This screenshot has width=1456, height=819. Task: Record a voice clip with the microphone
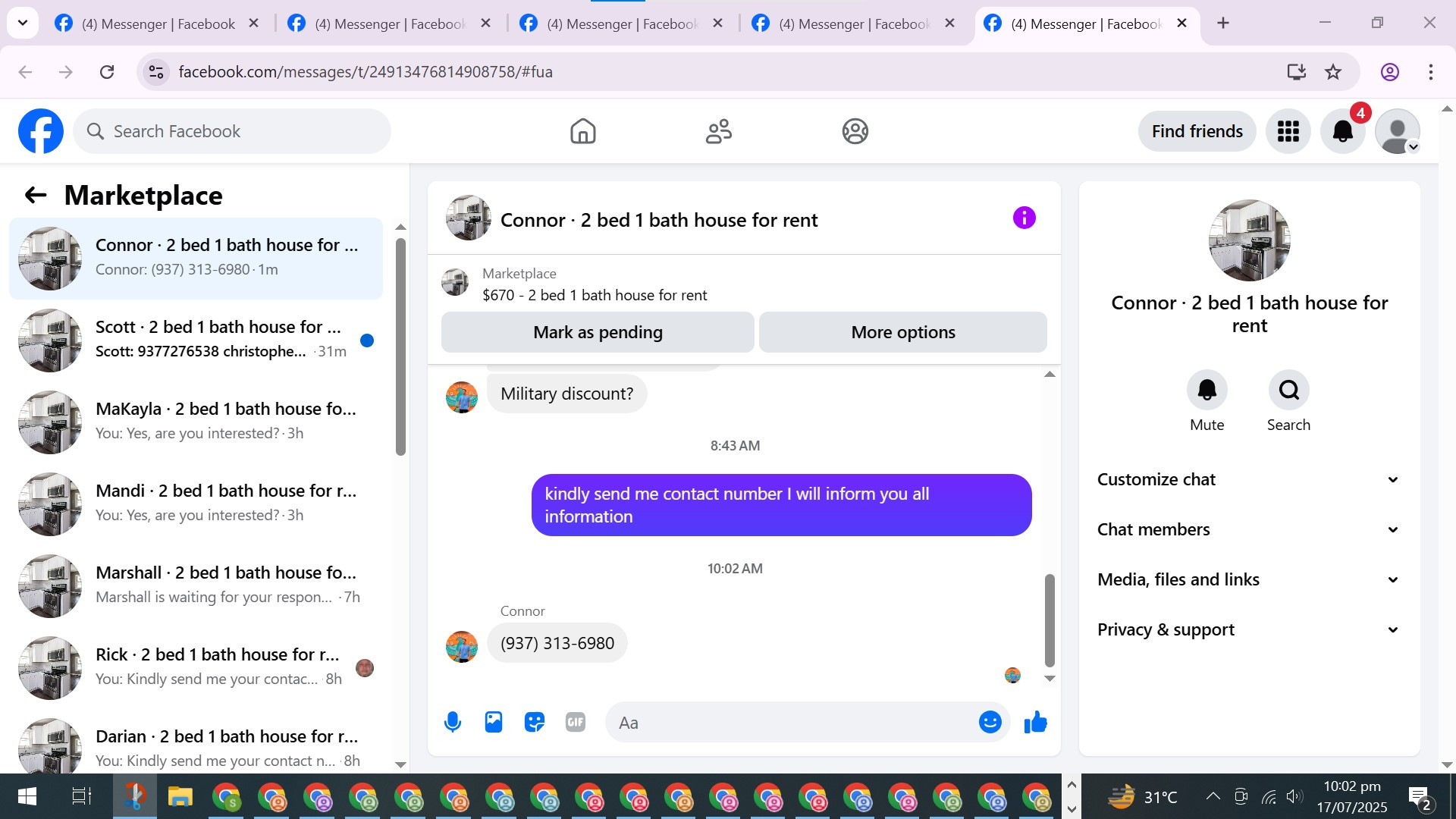(x=453, y=722)
